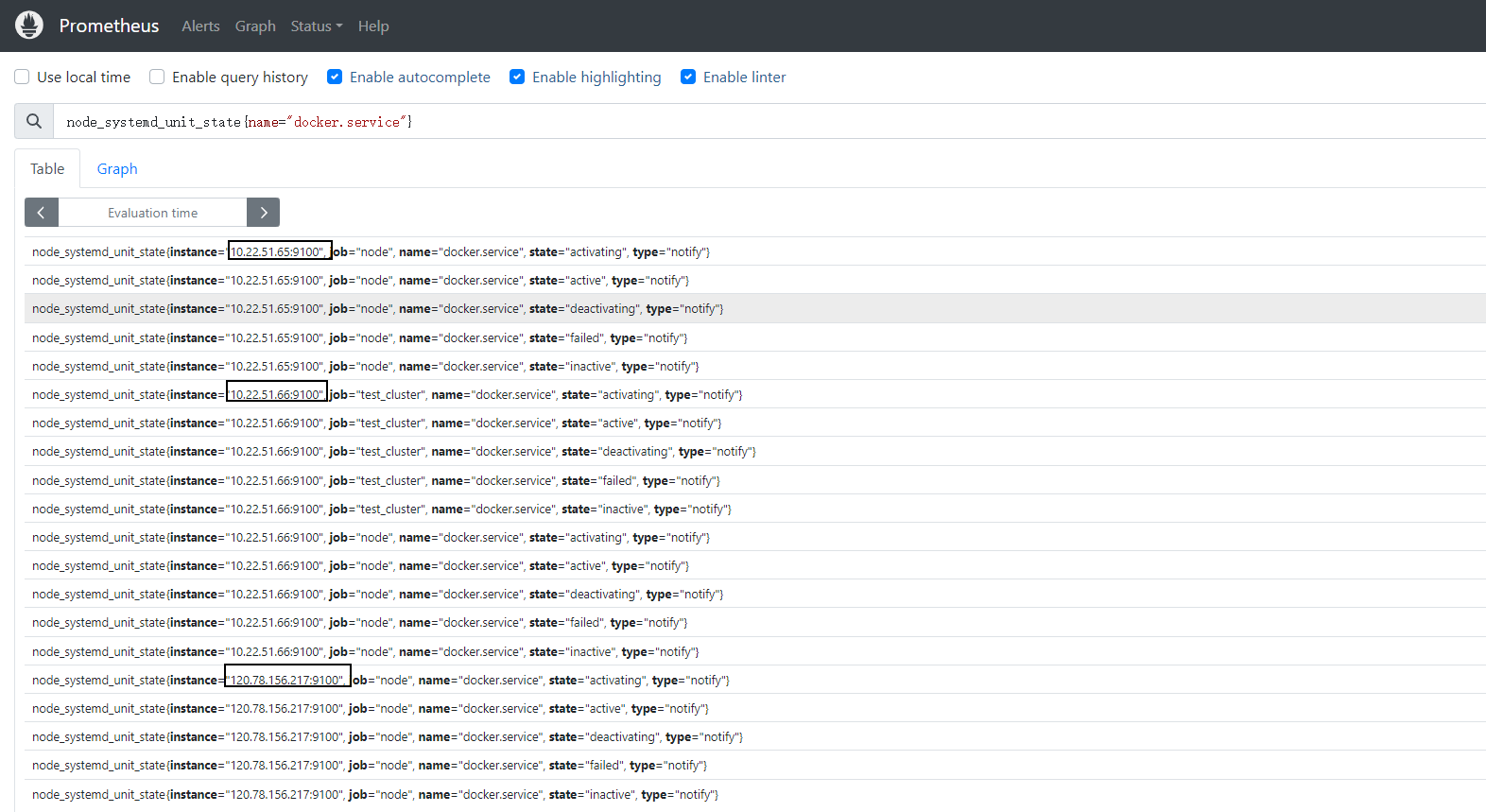The height and width of the screenshot is (812, 1486).
Task: Select 10.22.51.66 node active row
Action: tap(755, 565)
